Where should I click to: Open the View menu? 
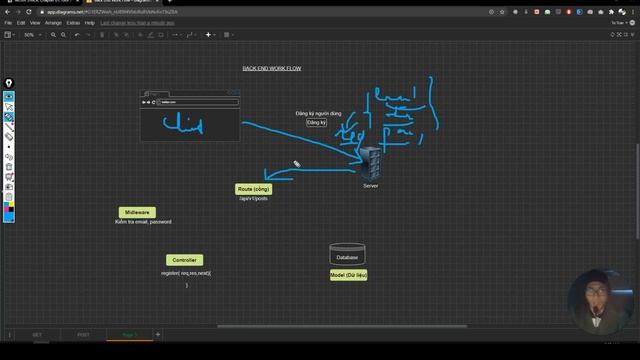(35, 23)
